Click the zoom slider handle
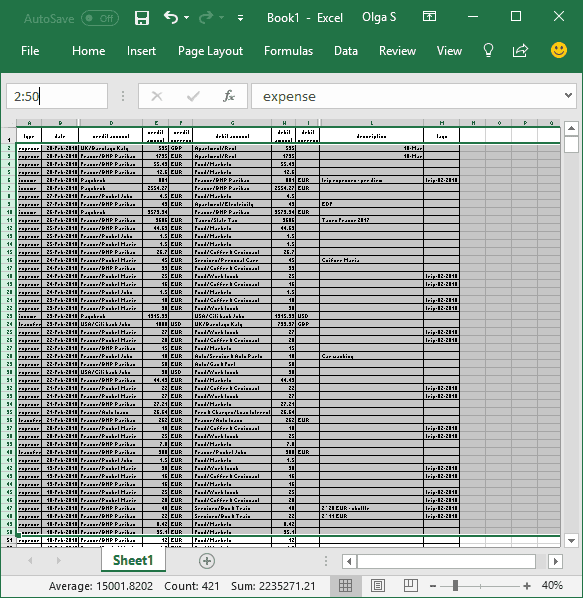Viewport: 583px width, 598px height. (x=455, y=585)
